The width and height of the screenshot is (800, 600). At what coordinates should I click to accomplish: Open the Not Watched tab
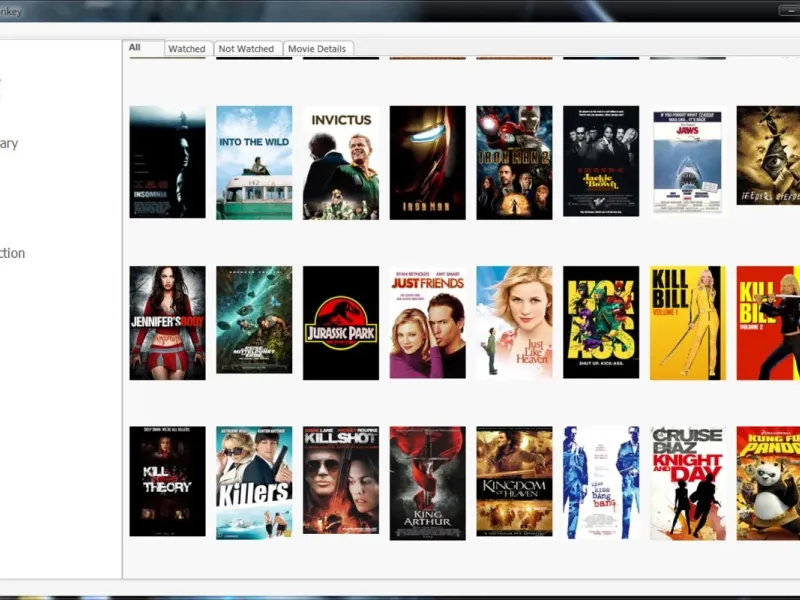tap(246, 49)
